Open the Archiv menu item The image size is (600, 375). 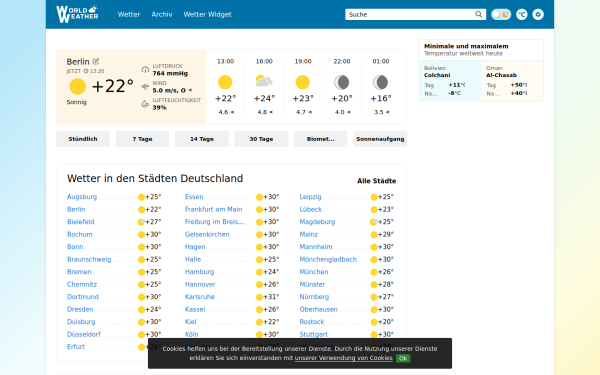tap(162, 15)
